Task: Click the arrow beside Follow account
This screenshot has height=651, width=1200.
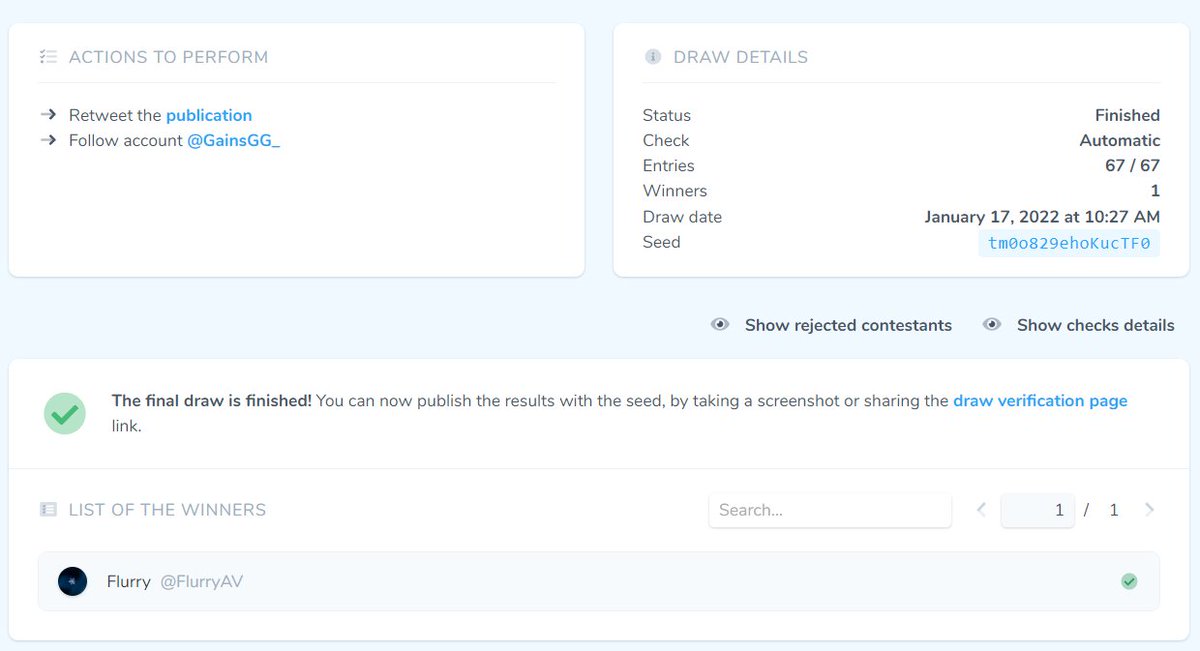Action: 48,141
